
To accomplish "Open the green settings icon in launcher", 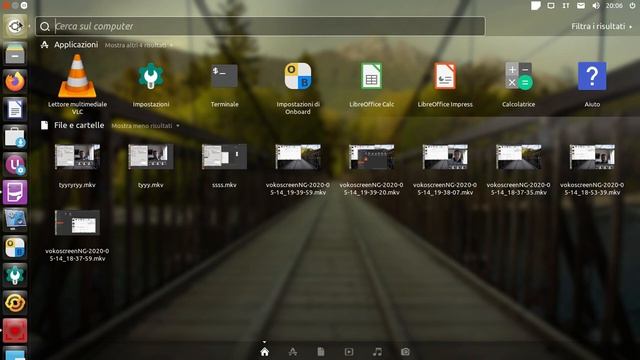I will click(15, 276).
